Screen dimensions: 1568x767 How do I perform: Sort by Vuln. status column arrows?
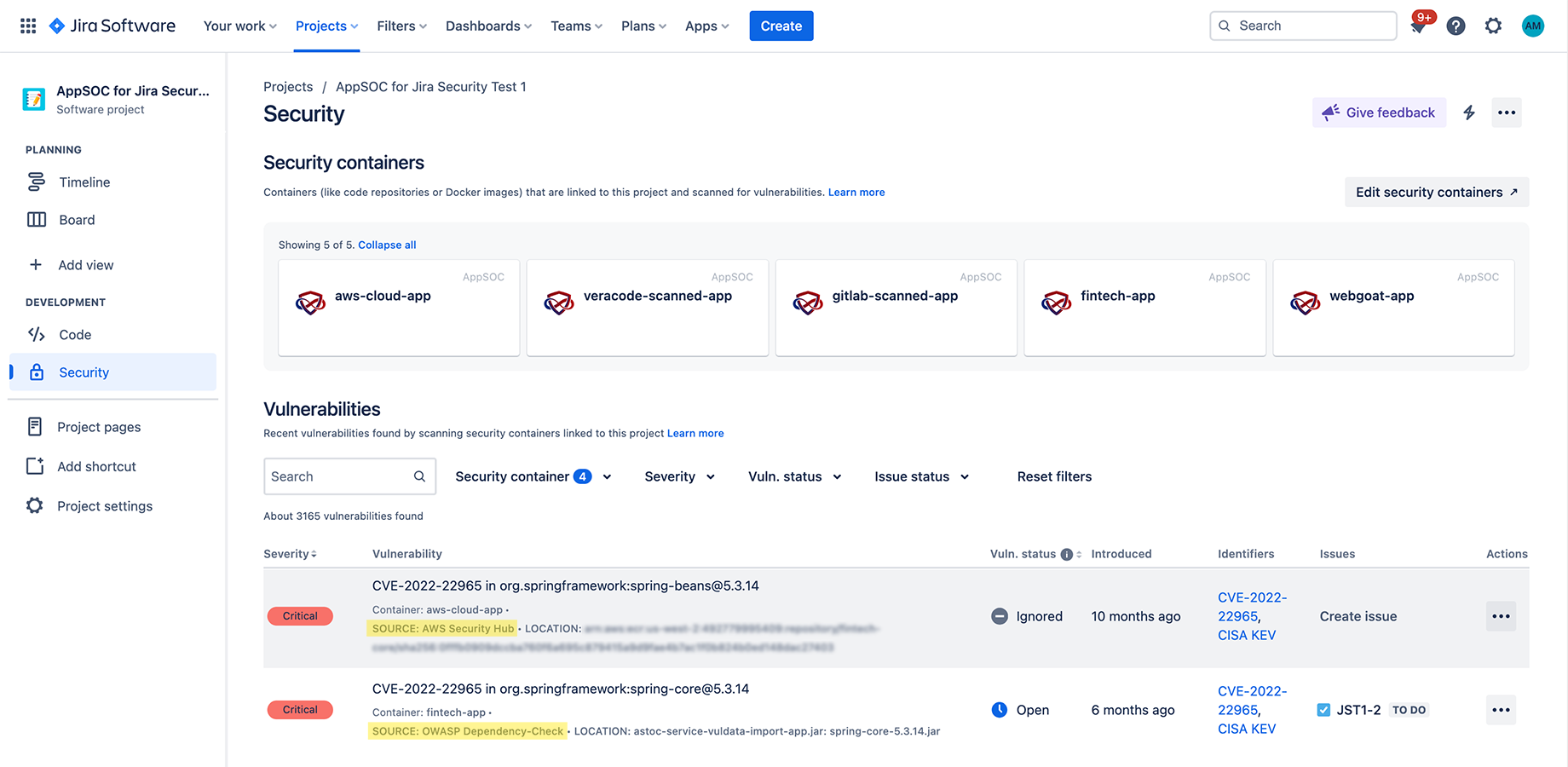coord(1079,554)
